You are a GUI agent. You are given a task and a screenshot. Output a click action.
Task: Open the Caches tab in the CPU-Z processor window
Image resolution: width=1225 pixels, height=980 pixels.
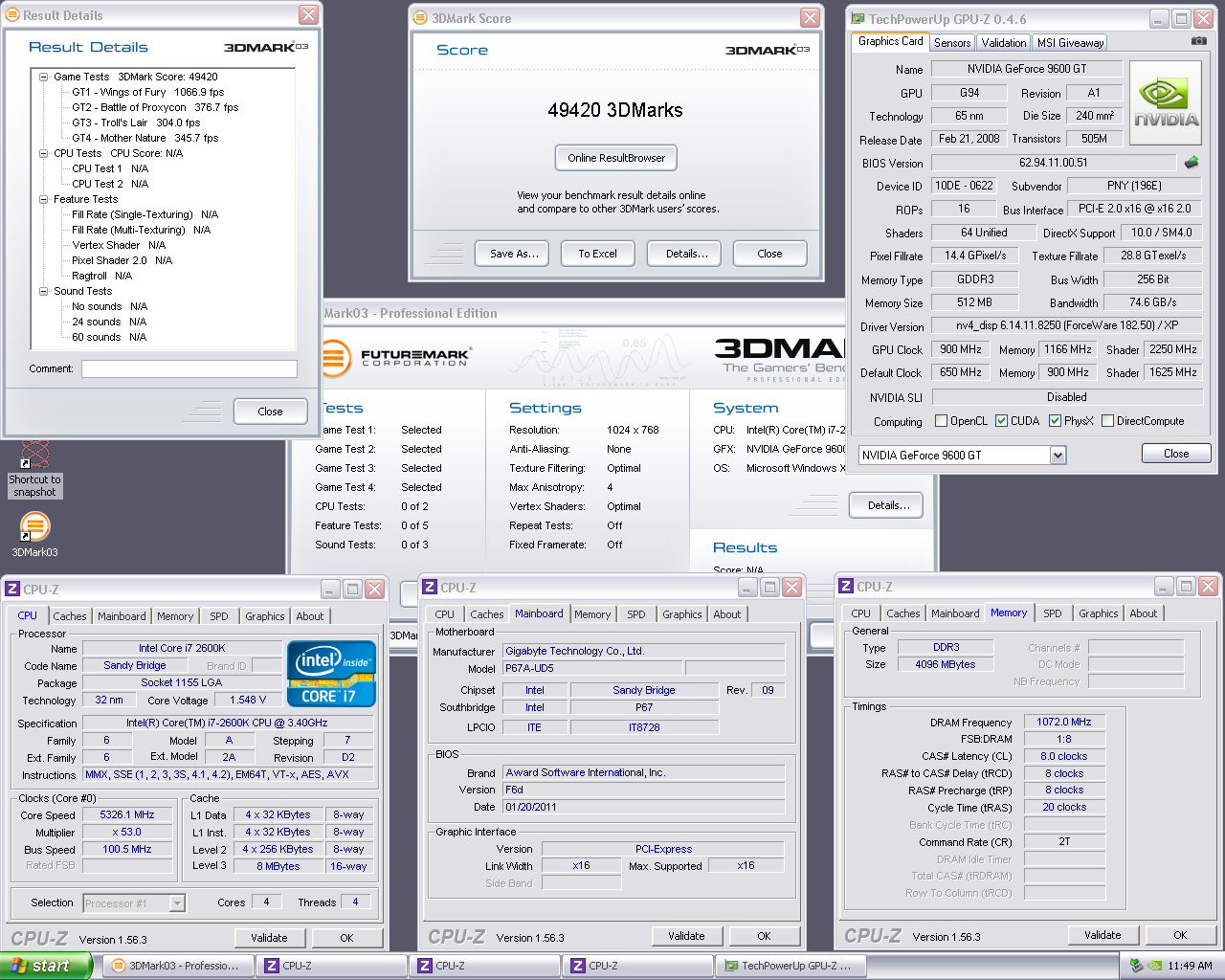coord(70,616)
